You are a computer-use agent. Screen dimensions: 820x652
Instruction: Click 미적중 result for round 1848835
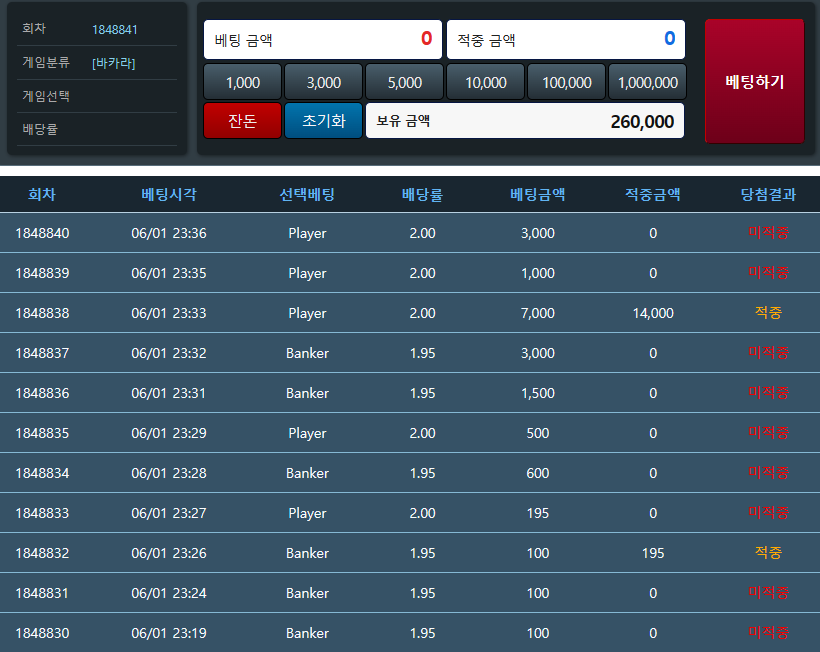coord(768,432)
